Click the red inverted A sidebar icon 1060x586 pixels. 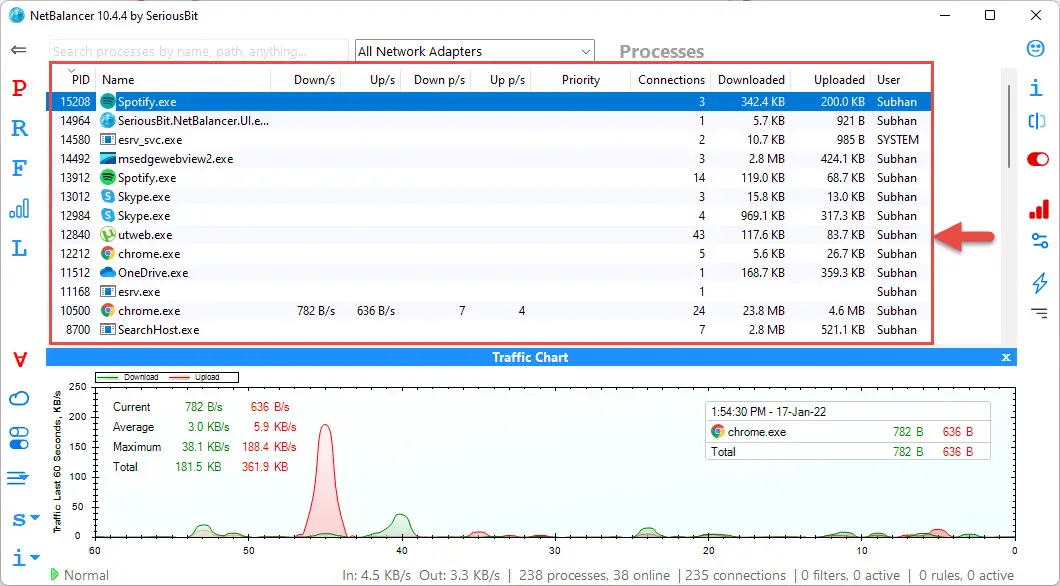20,360
